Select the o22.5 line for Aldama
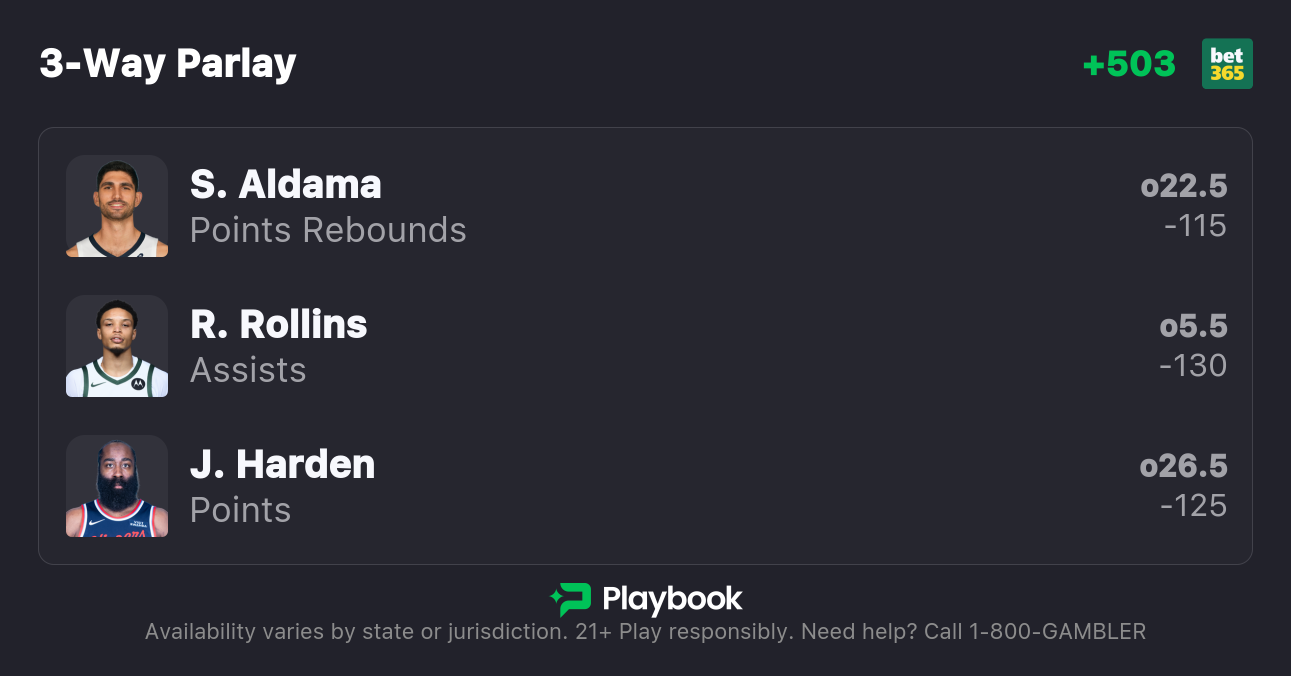 pyautogui.click(x=1184, y=186)
